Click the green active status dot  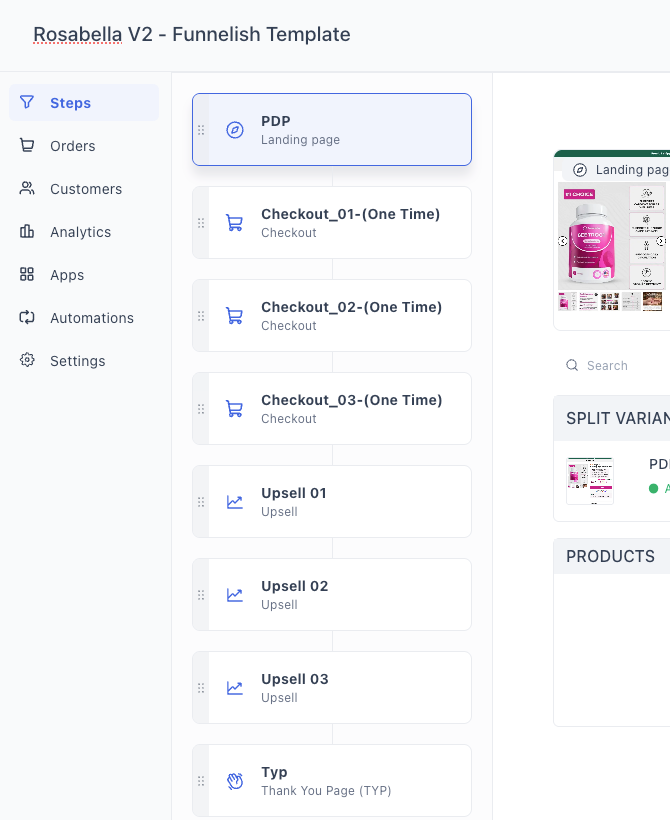653,488
